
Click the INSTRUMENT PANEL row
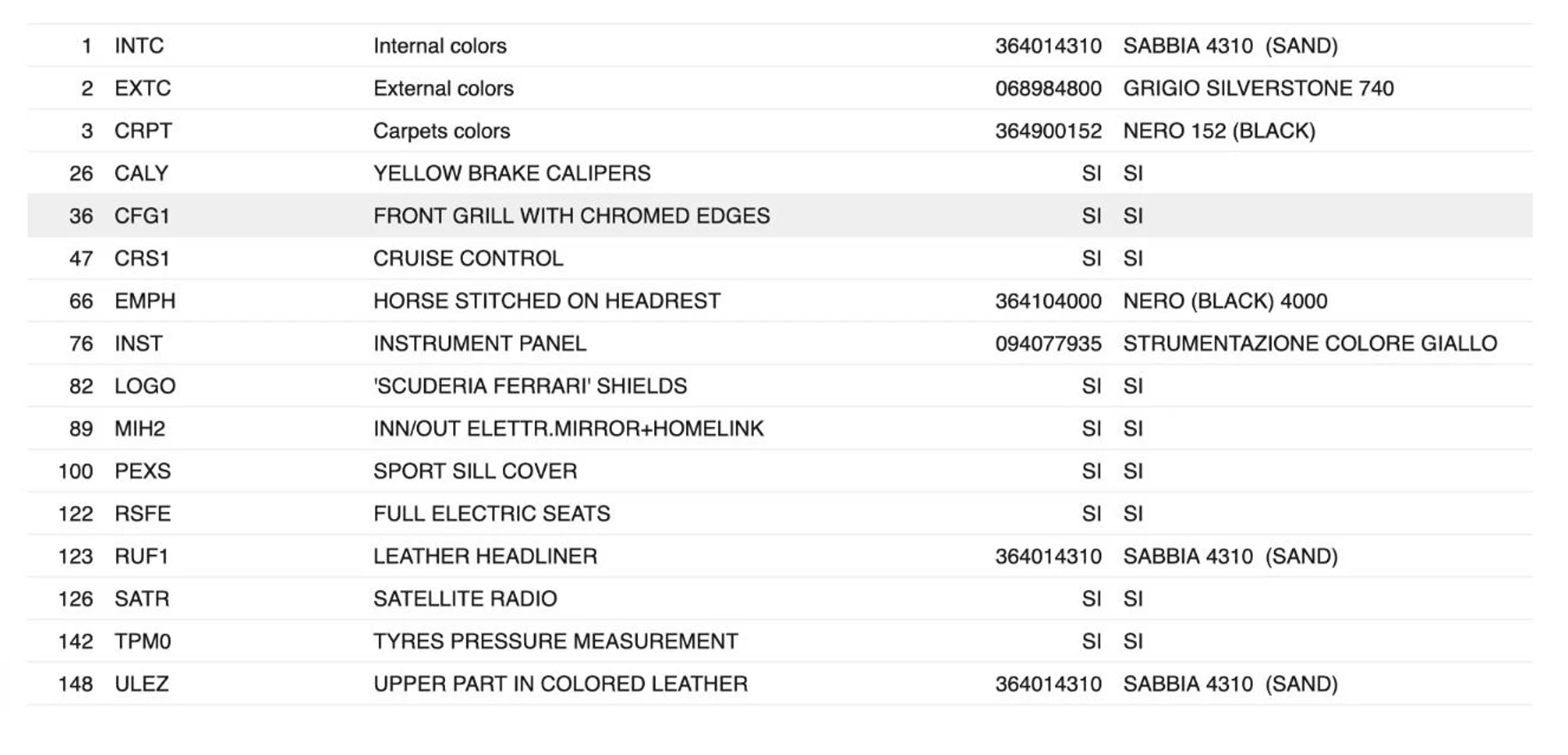[x=780, y=343]
